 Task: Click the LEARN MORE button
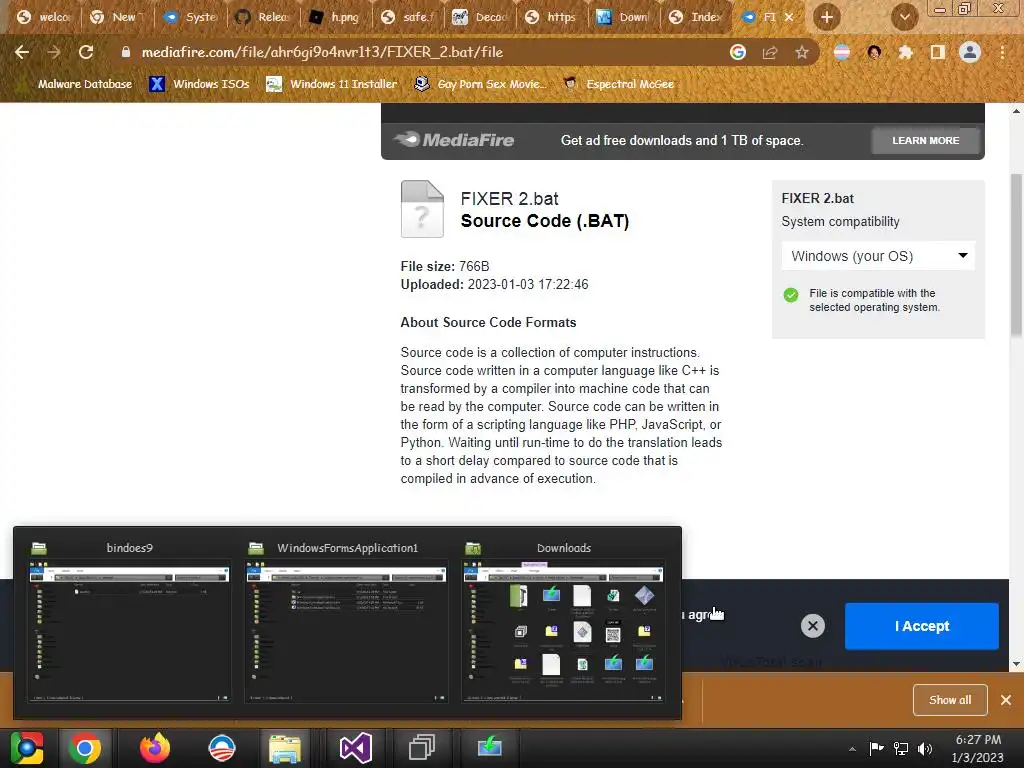pyautogui.click(x=925, y=140)
